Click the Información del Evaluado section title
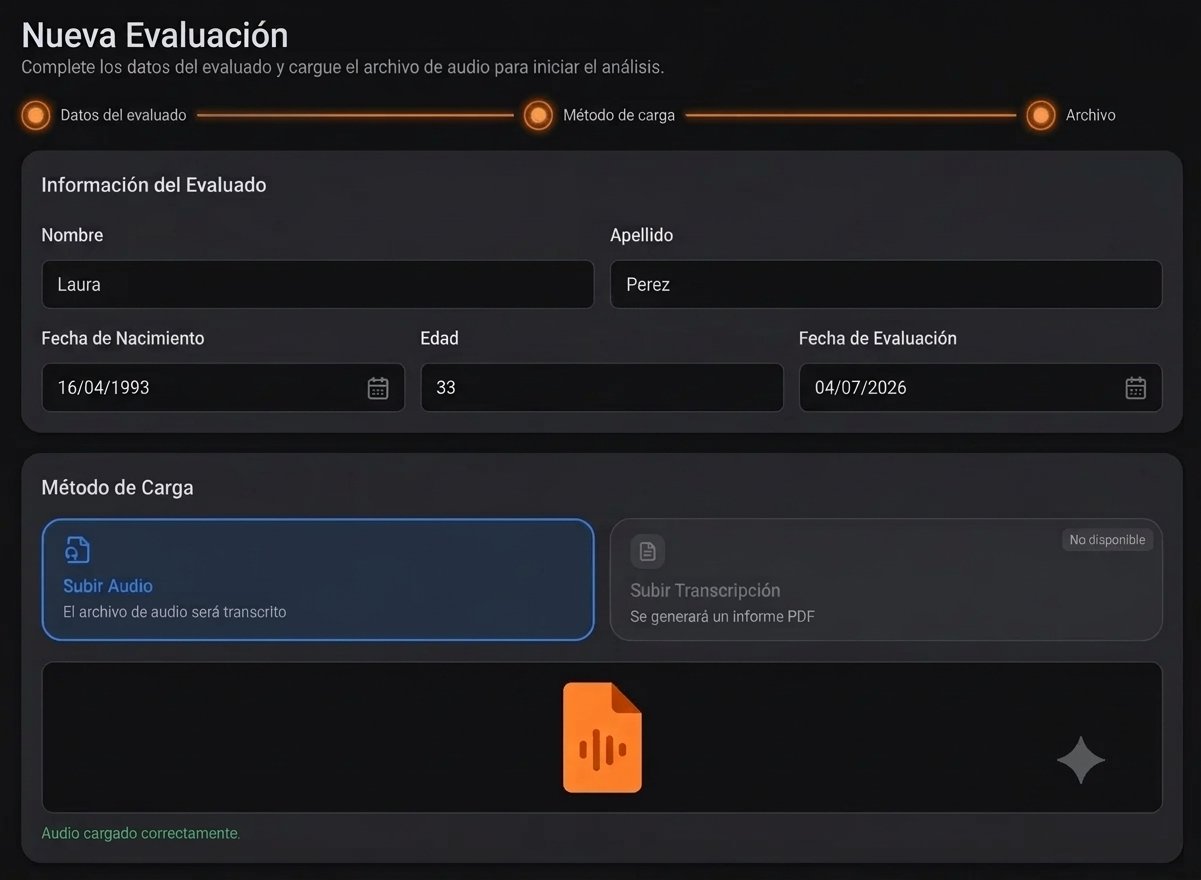The image size is (1201, 880). click(154, 185)
